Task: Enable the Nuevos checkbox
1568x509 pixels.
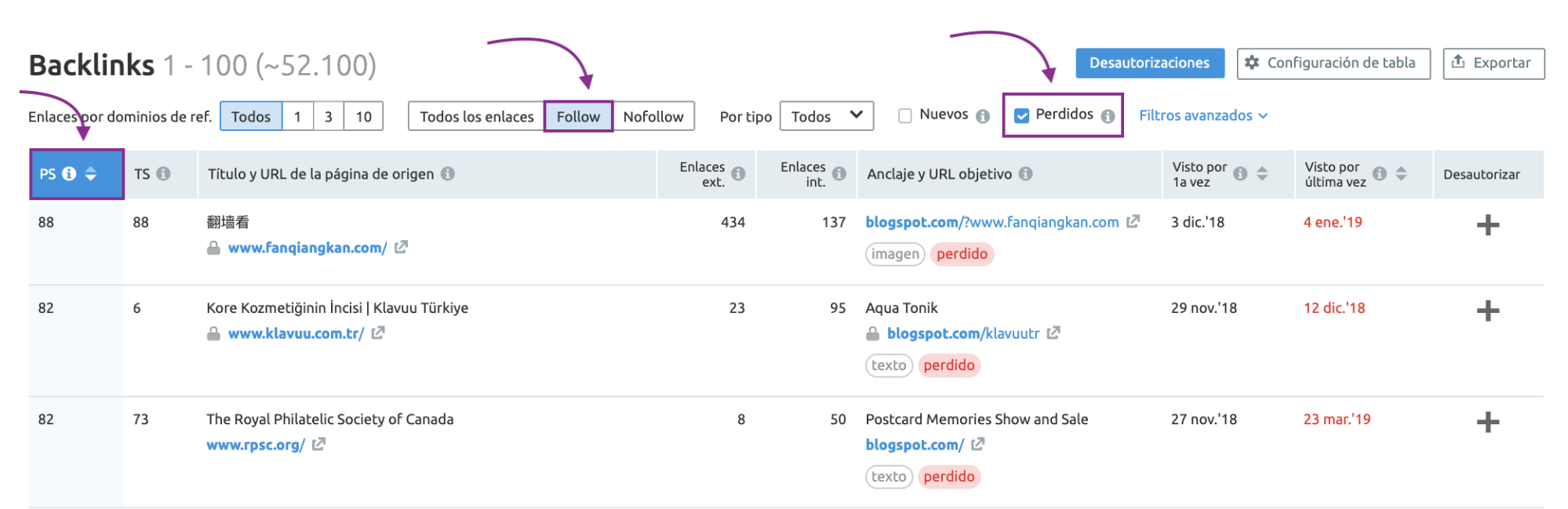Action: 905,116
